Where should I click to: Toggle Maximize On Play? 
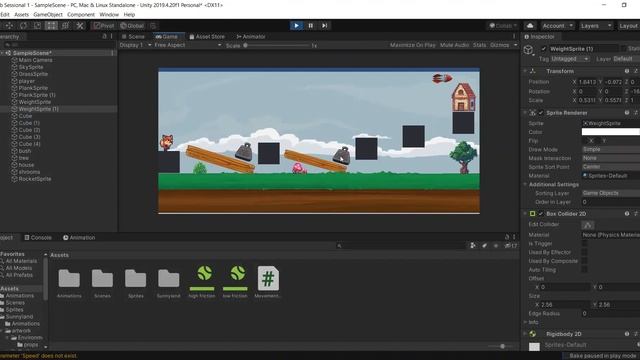pos(413,45)
